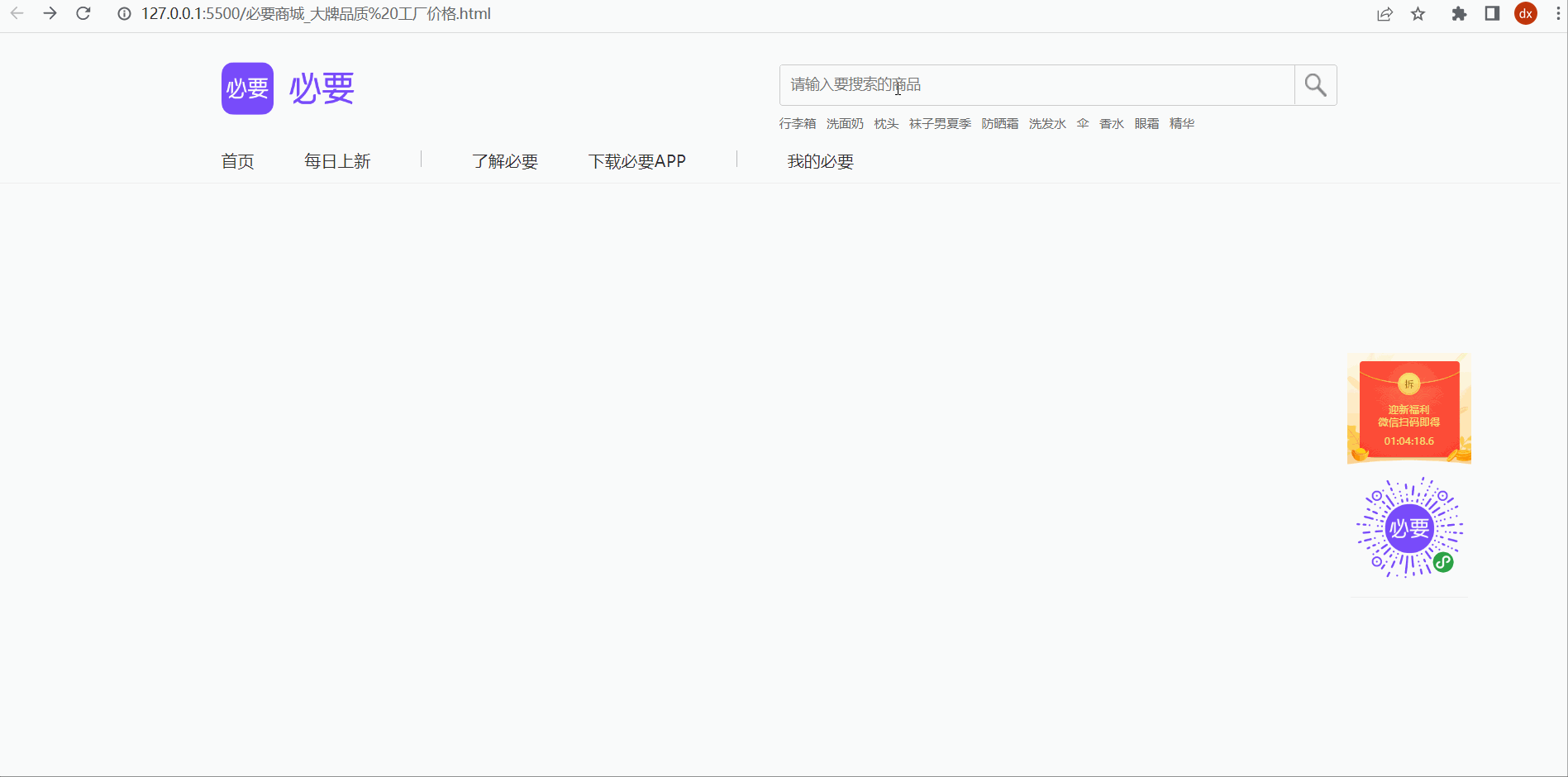
Task: Search hot keyword 精华
Action: pyautogui.click(x=1182, y=124)
